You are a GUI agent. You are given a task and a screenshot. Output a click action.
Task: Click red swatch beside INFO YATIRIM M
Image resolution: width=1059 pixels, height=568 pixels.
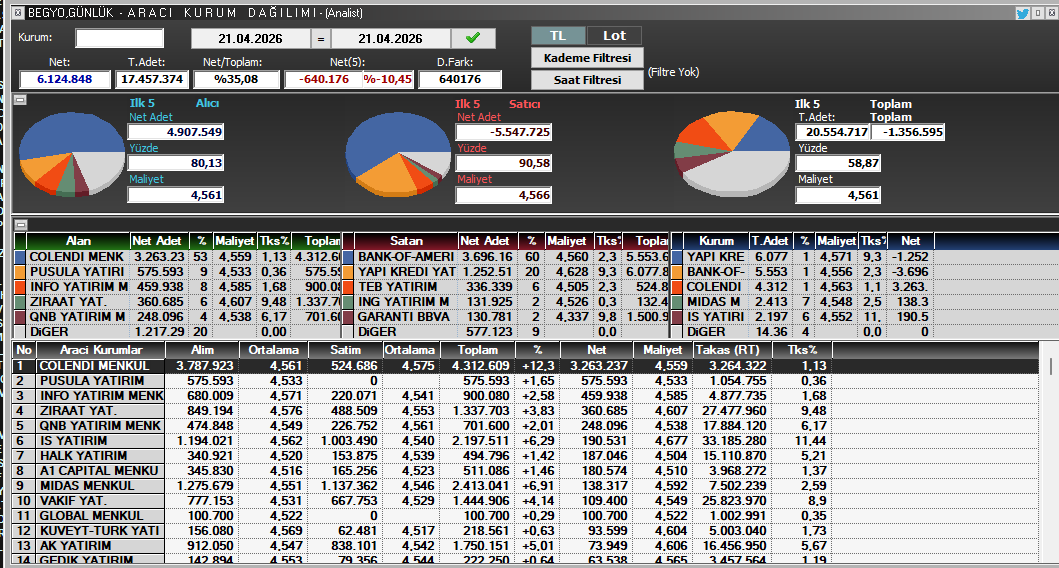[x=20, y=286]
